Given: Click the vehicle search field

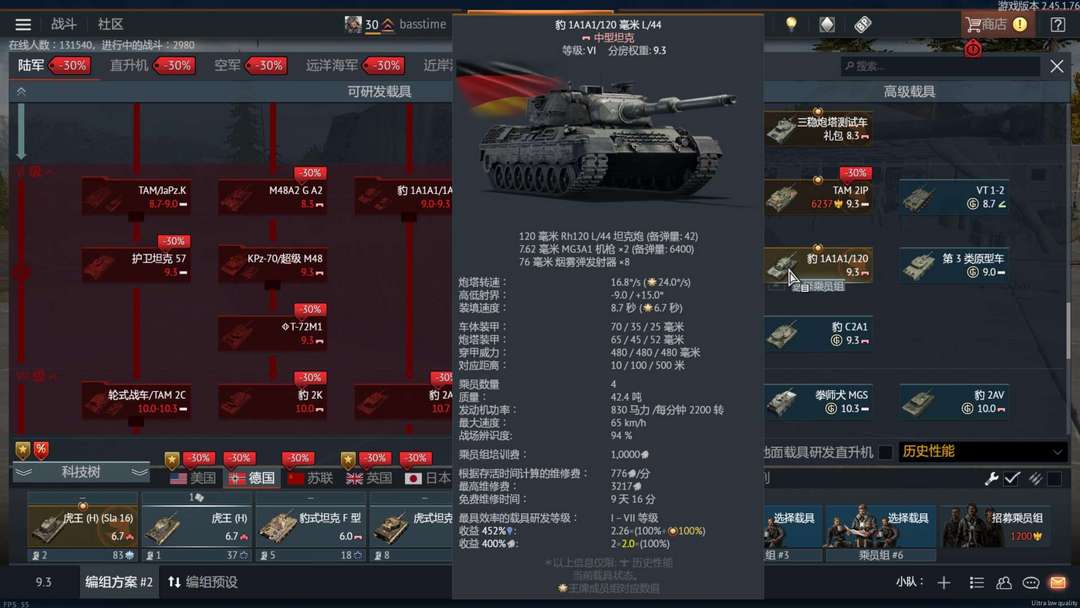Looking at the screenshot, I should pyautogui.click(x=940, y=66).
